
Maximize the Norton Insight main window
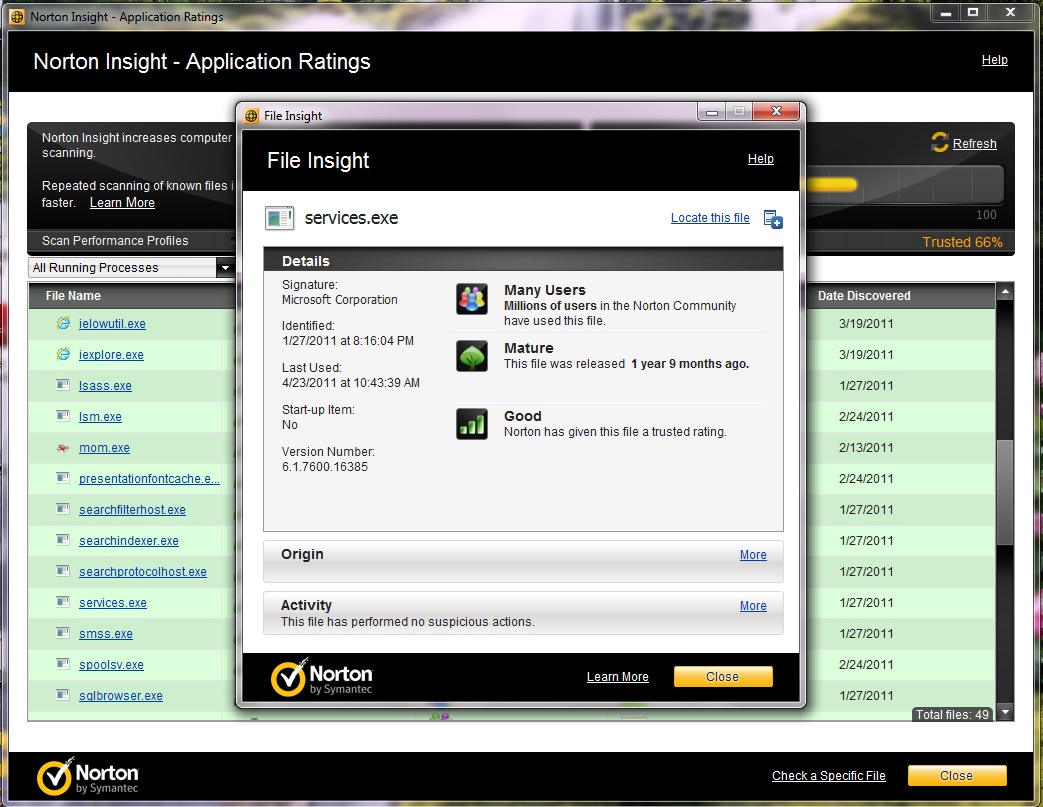point(973,13)
